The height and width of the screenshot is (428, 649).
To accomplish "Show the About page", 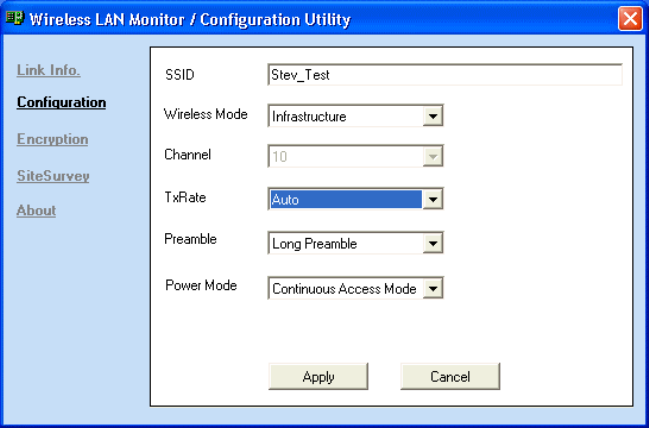I will [x=36, y=210].
